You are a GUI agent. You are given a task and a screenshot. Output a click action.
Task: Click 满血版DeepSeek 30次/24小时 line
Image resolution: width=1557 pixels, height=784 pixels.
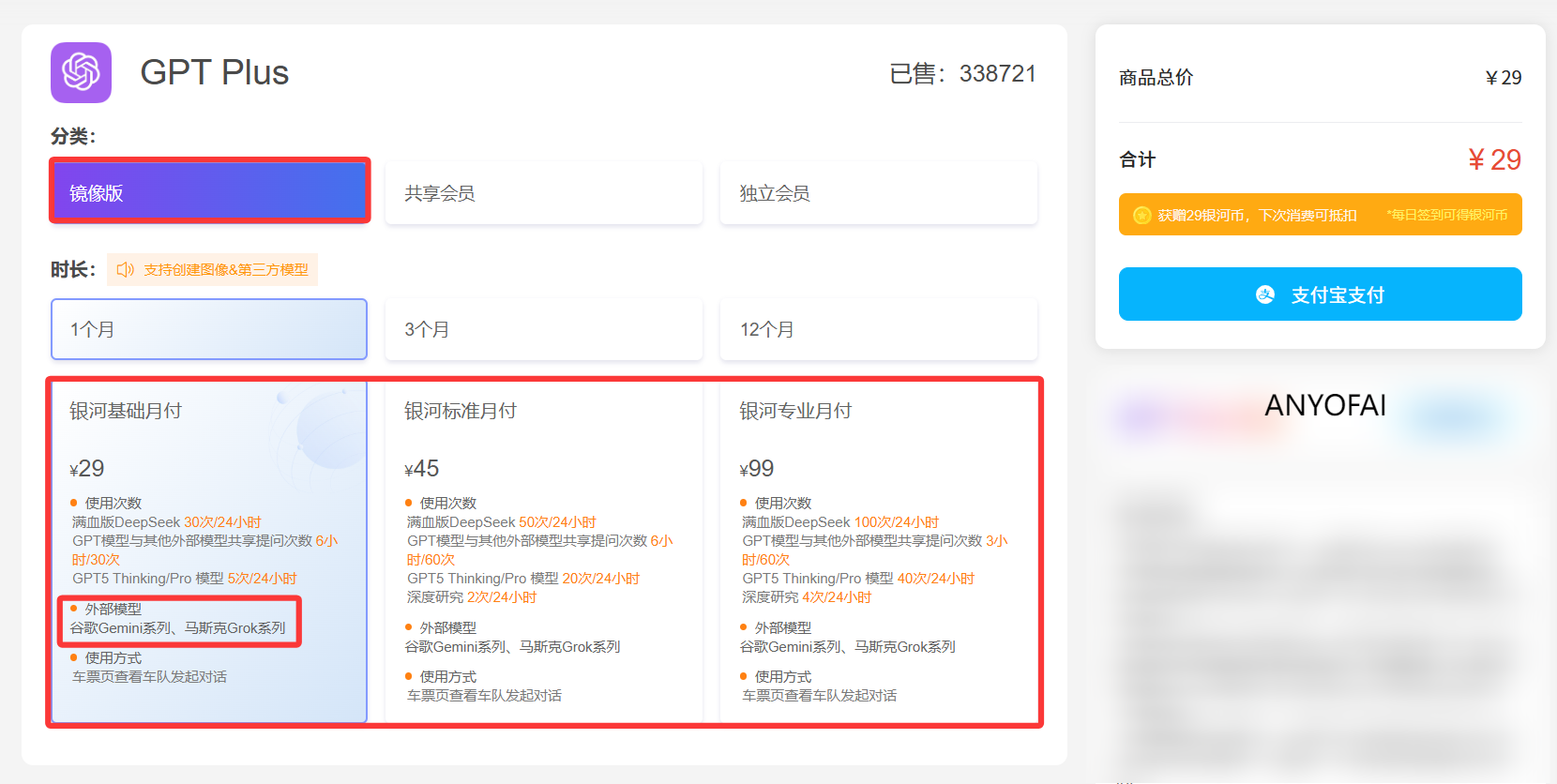[x=167, y=522]
